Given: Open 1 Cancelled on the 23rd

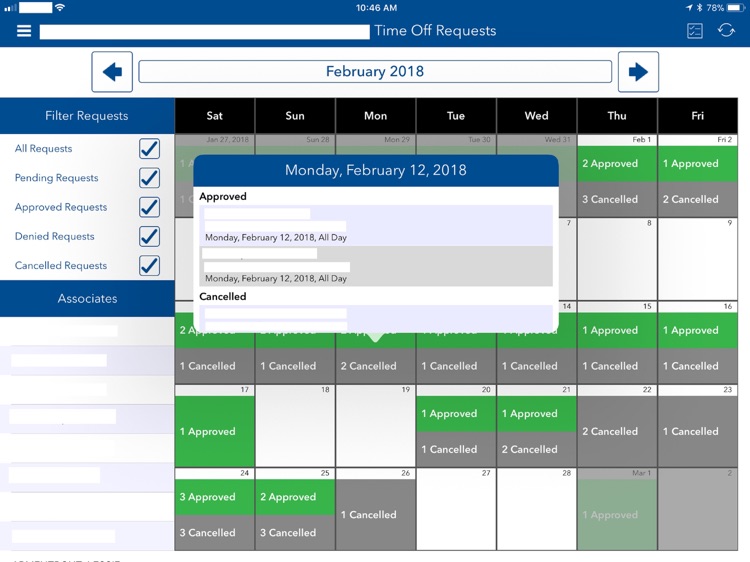Looking at the screenshot, I should click(x=698, y=431).
